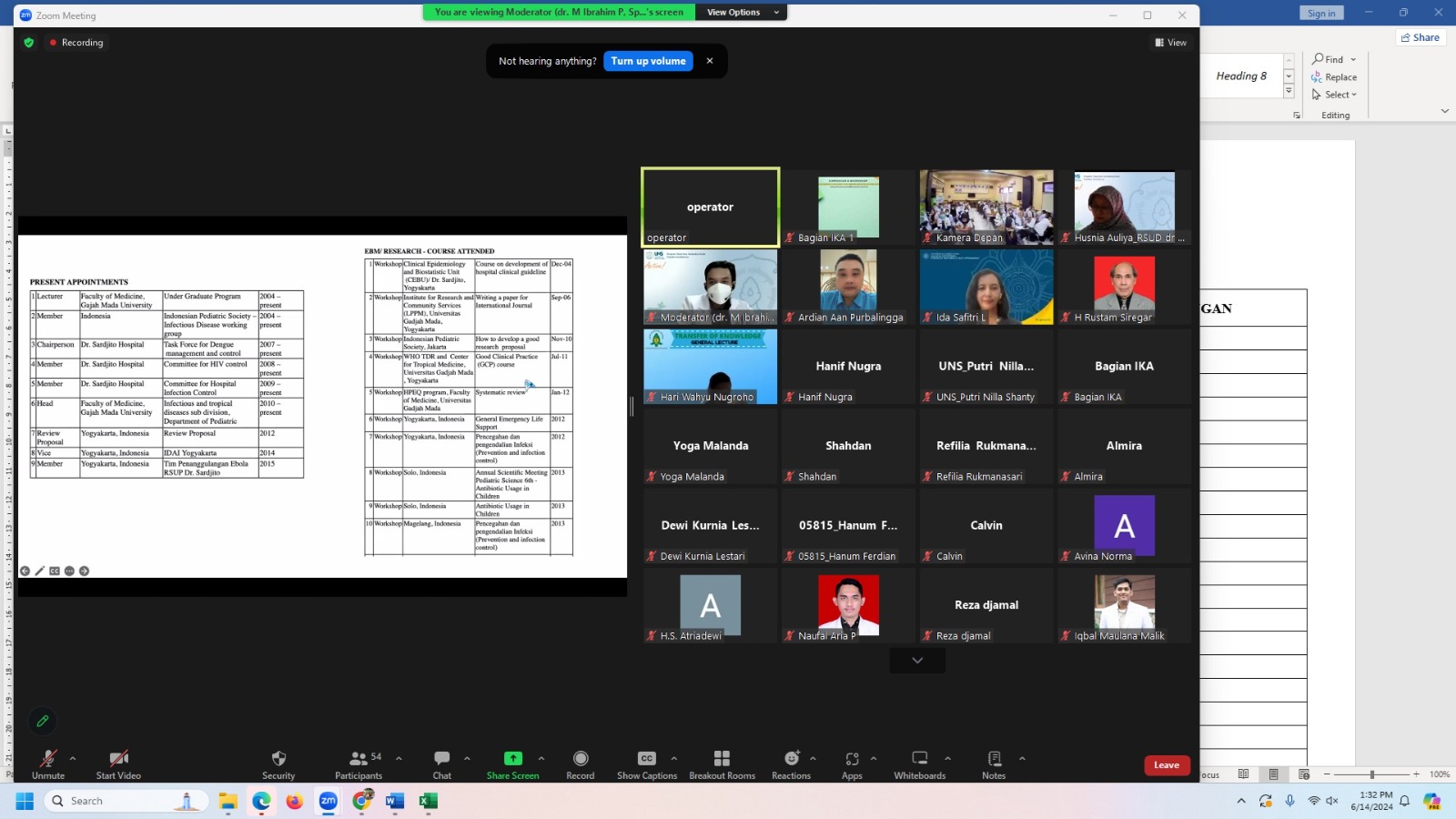The width and height of the screenshot is (1456, 819).
Task: Open the Zoom Participants panel
Action: pos(359,763)
